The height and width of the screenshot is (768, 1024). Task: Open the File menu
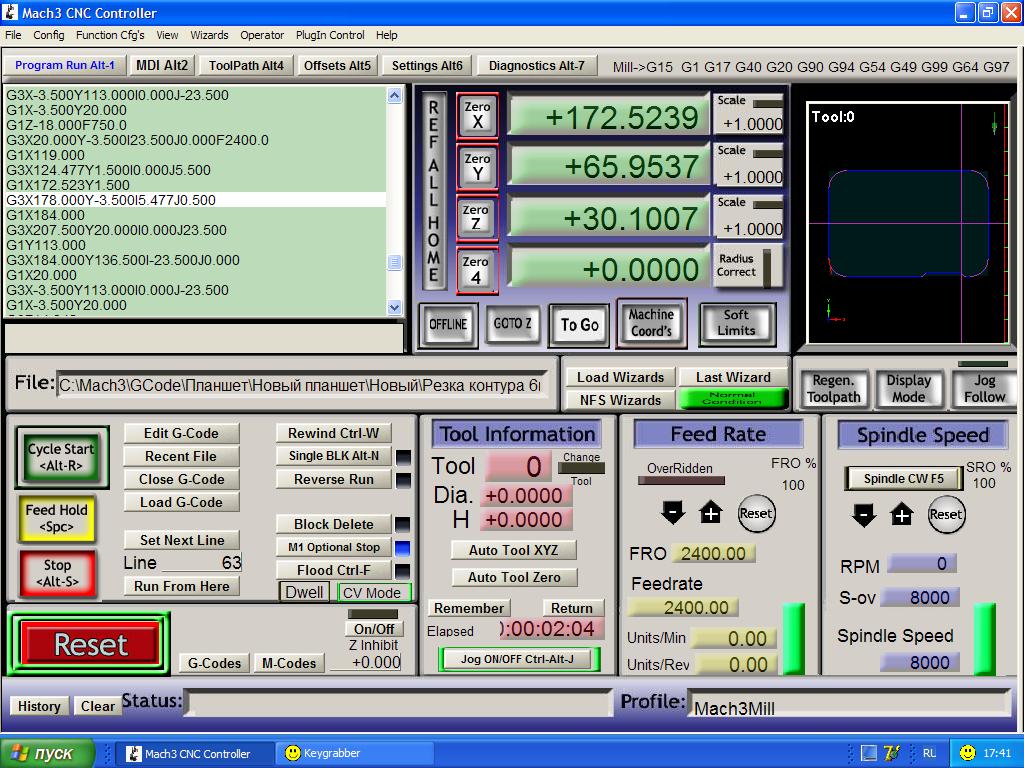(13, 35)
